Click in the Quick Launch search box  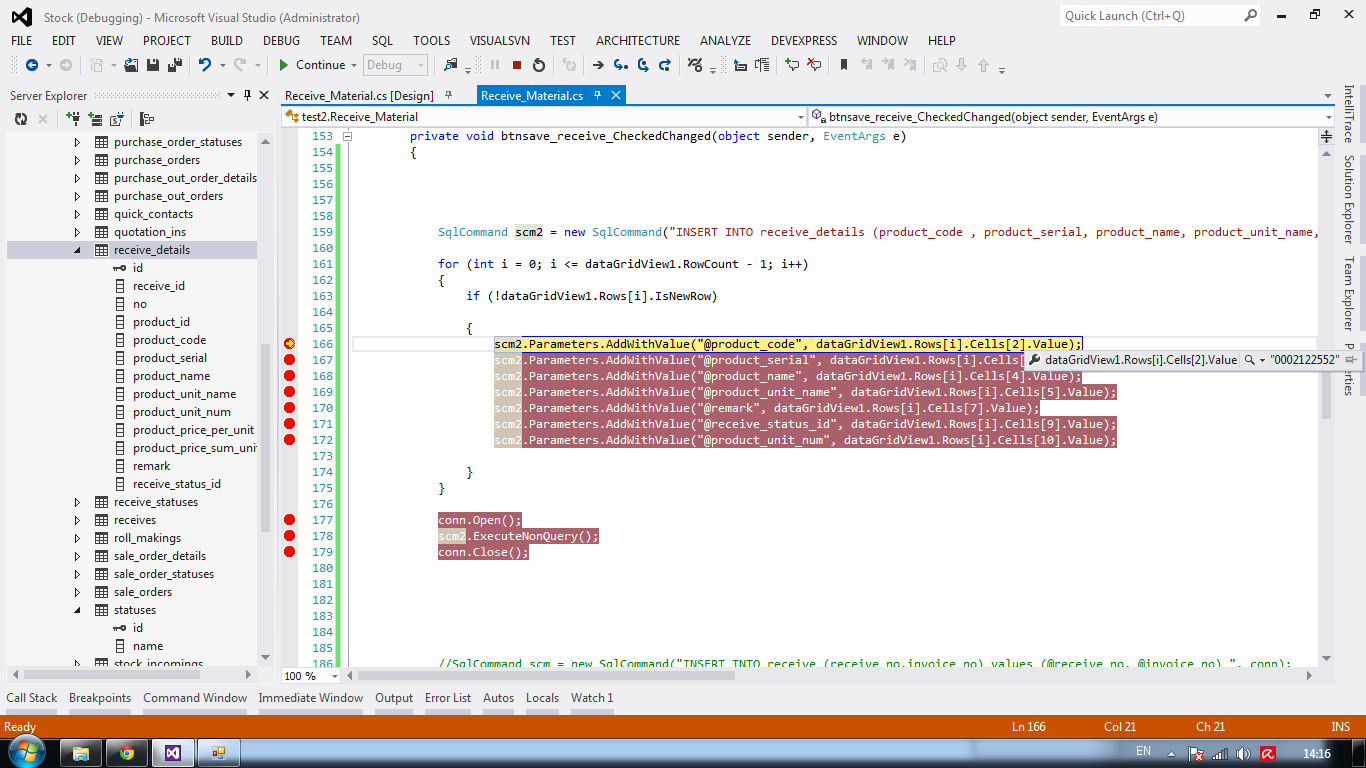tap(1150, 16)
